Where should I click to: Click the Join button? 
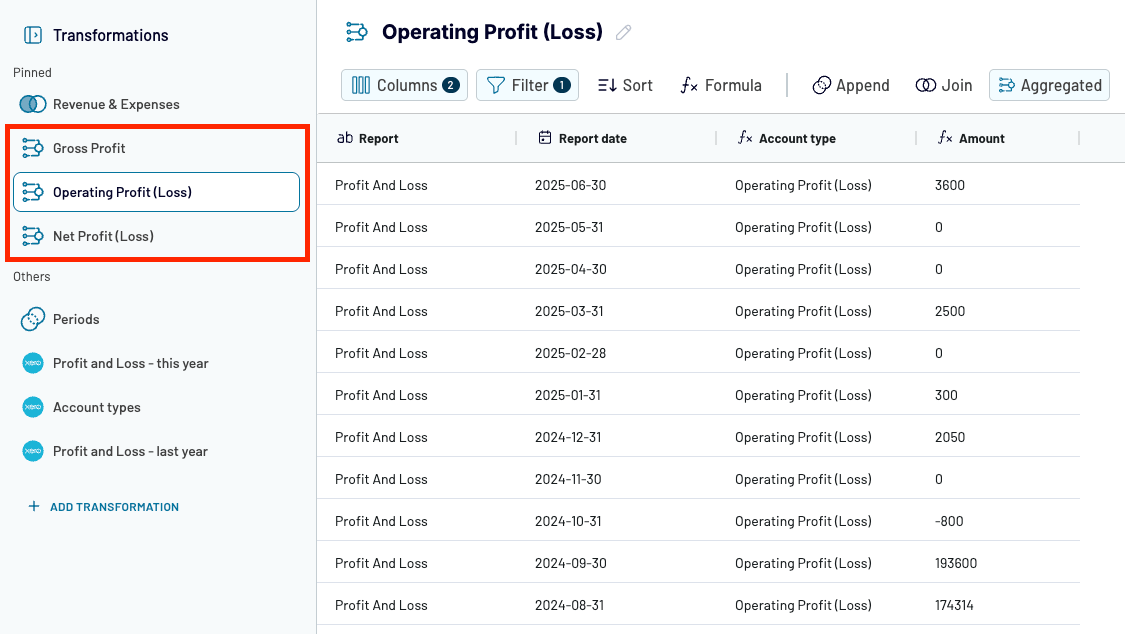(944, 85)
